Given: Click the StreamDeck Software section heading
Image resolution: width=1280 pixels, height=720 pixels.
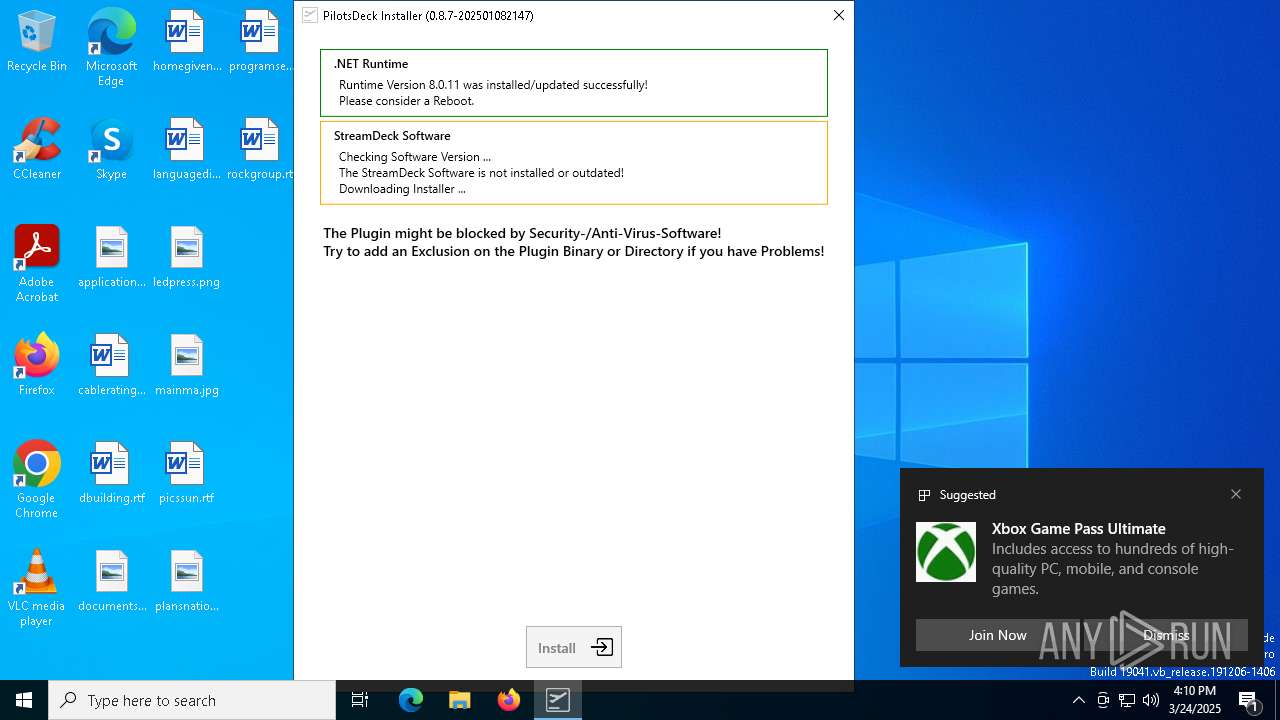Looking at the screenshot, I should coord(392,135).
